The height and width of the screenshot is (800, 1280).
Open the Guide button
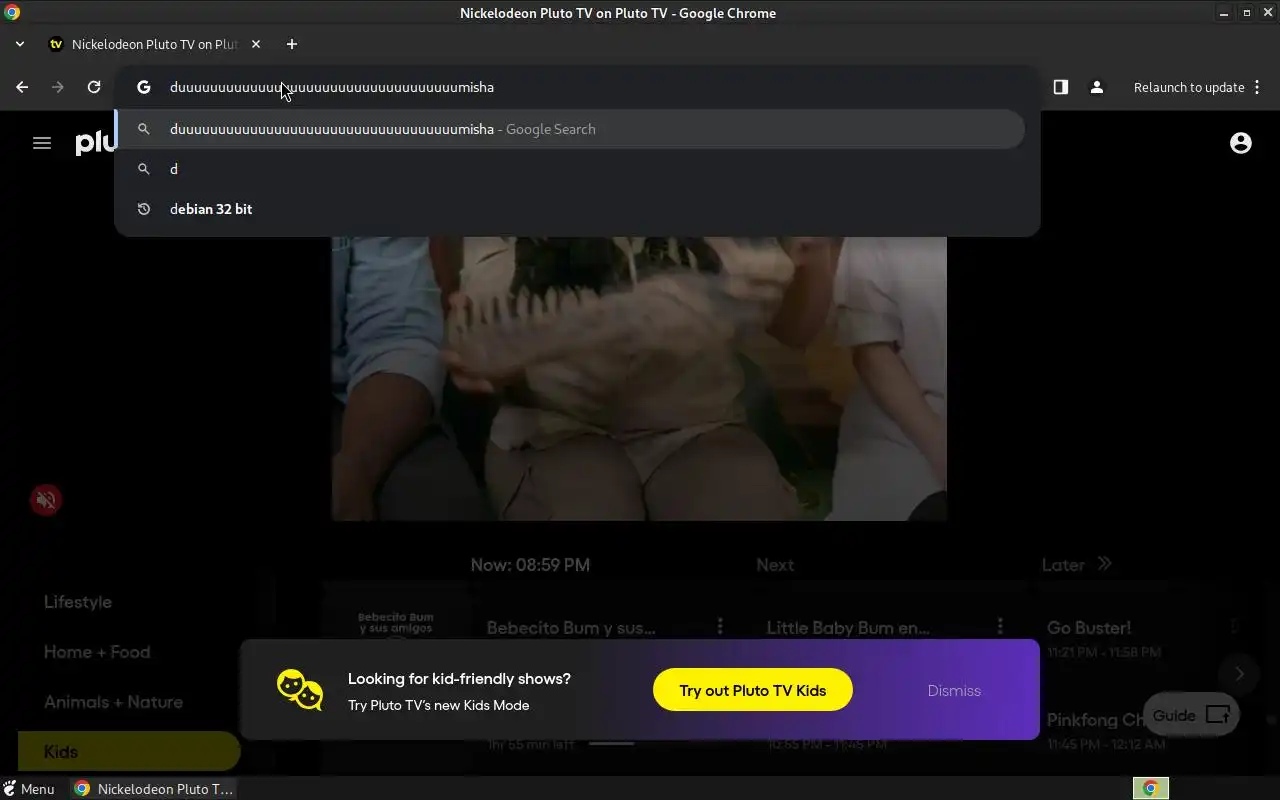[1191, 715]
